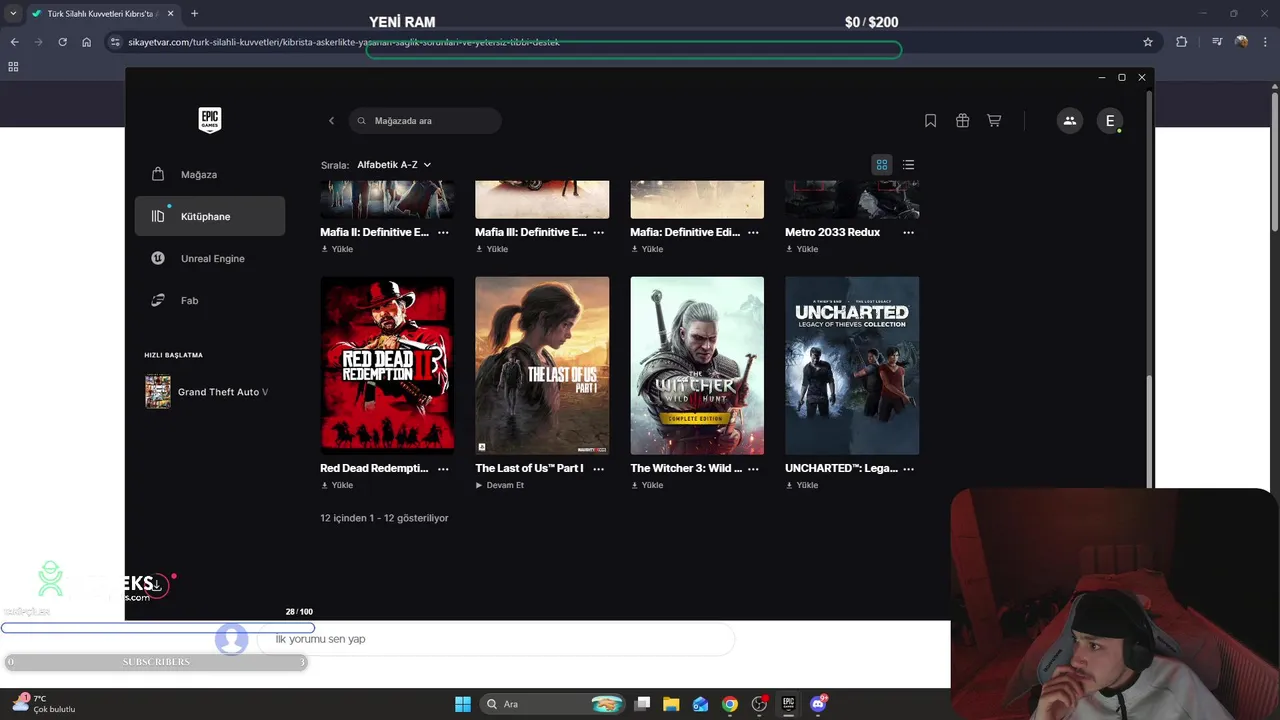
Task: Open the account profile E avatar
Action: coord(1109,121)
